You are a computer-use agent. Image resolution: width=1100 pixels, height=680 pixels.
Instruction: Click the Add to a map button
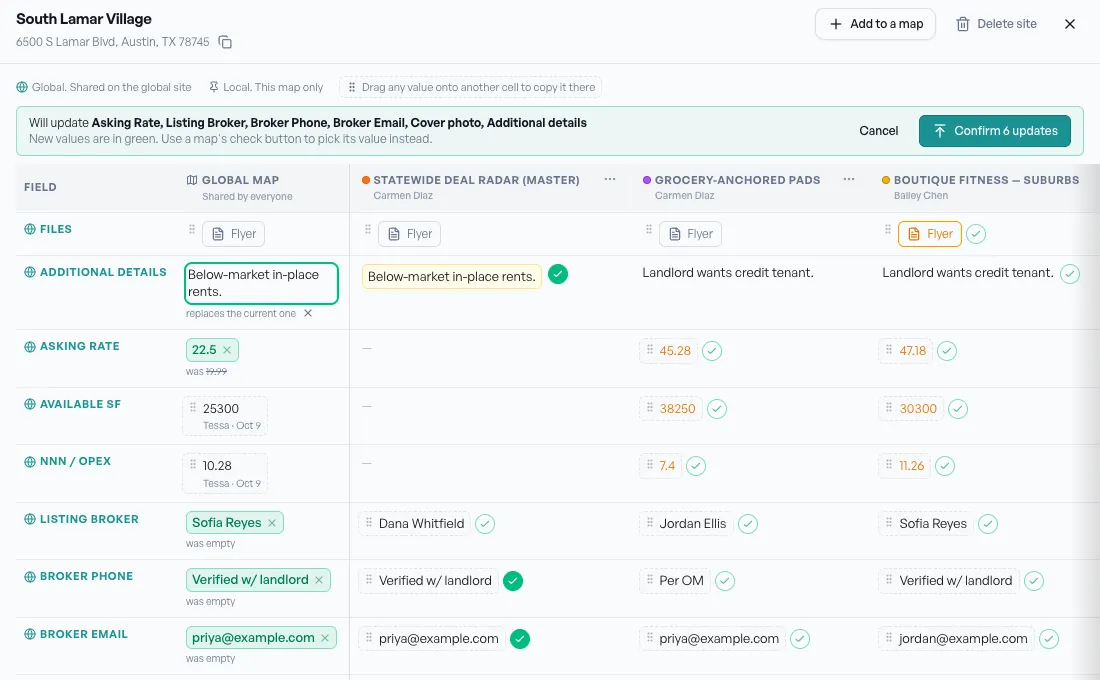(875, 24)
